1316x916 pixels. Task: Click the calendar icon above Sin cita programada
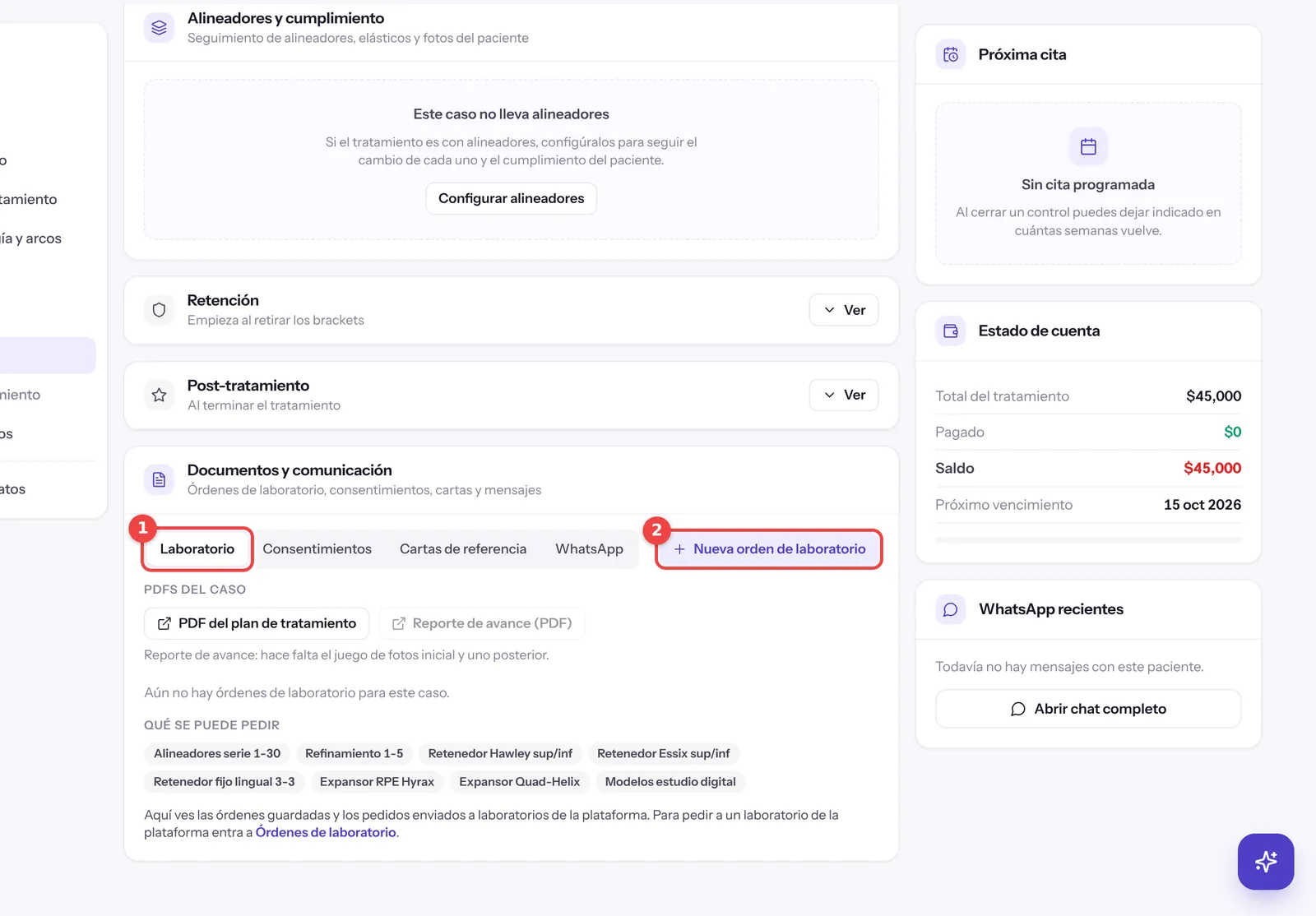[x=1088, y=146]
